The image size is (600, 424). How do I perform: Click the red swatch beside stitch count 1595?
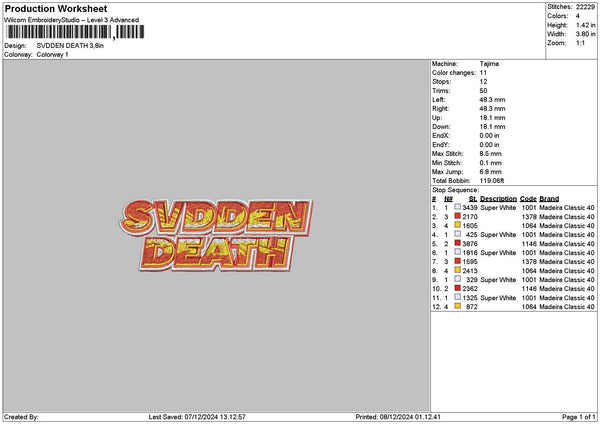tap(457, 261)
